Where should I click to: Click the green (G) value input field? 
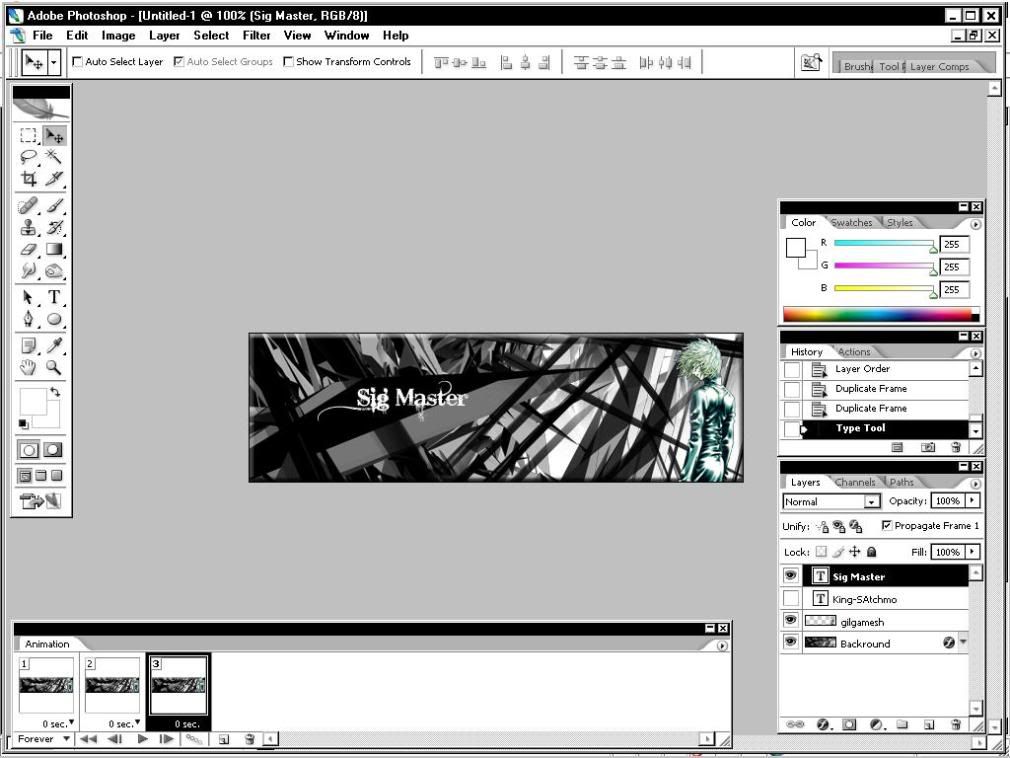tap(954, 267)
